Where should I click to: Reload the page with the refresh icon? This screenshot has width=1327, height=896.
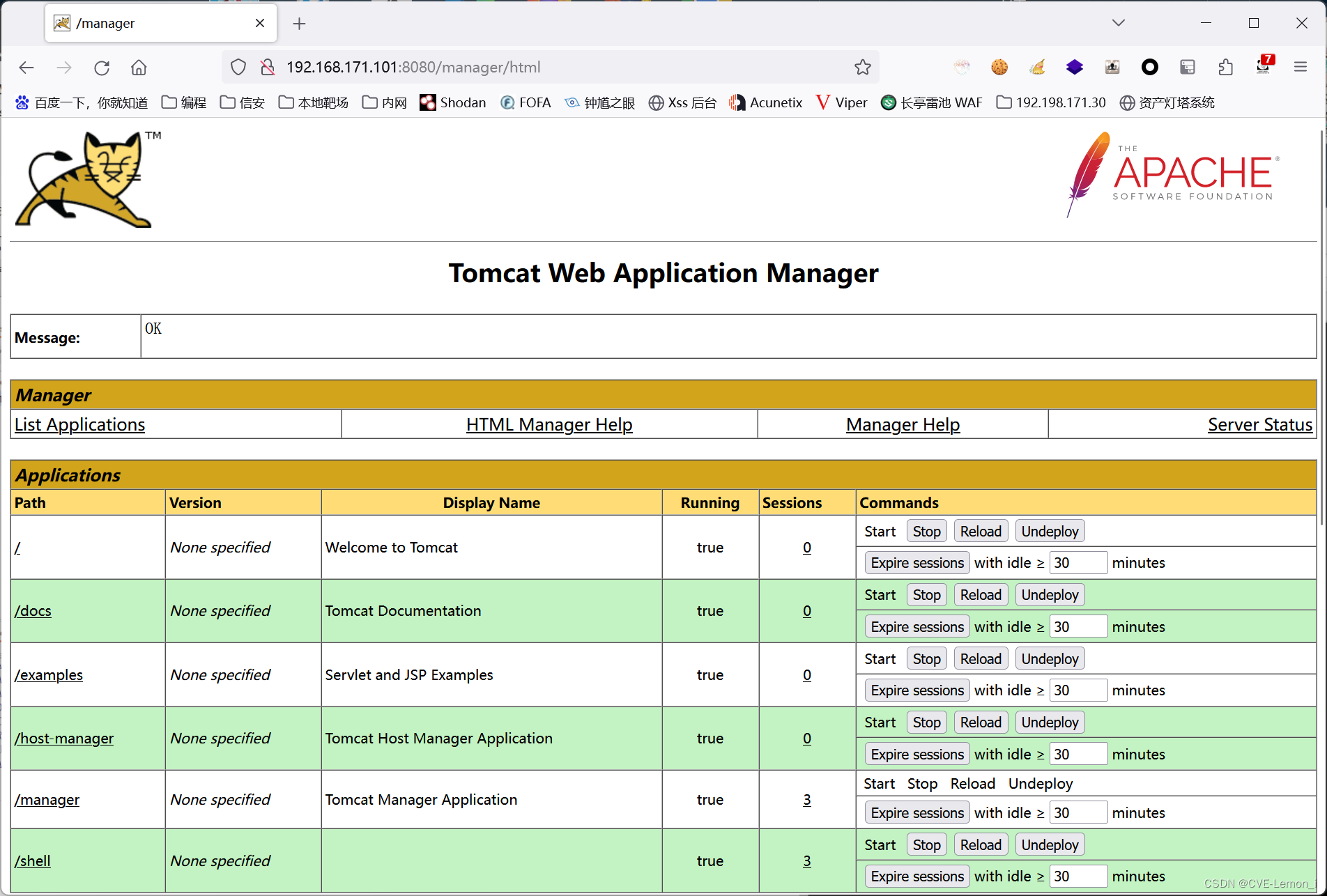click(x=101, y=67)
